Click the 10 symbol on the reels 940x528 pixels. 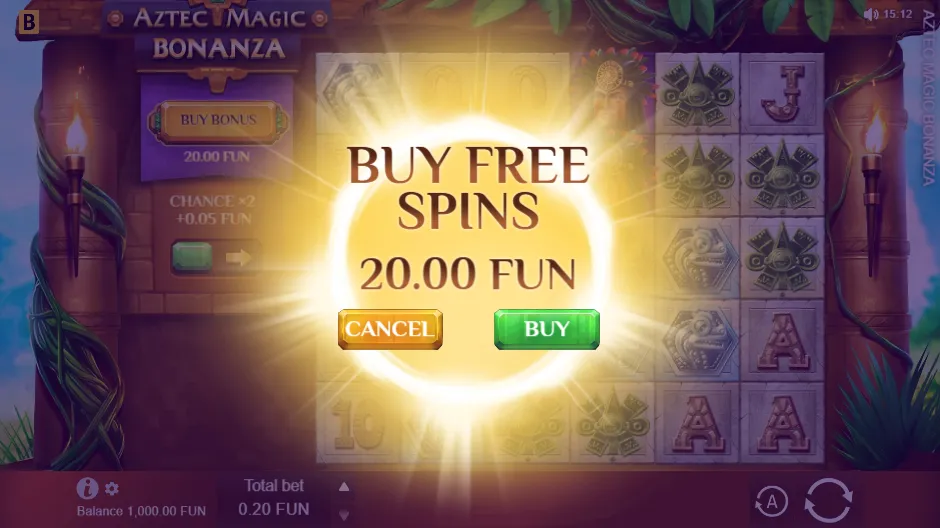tap(358, 424)
